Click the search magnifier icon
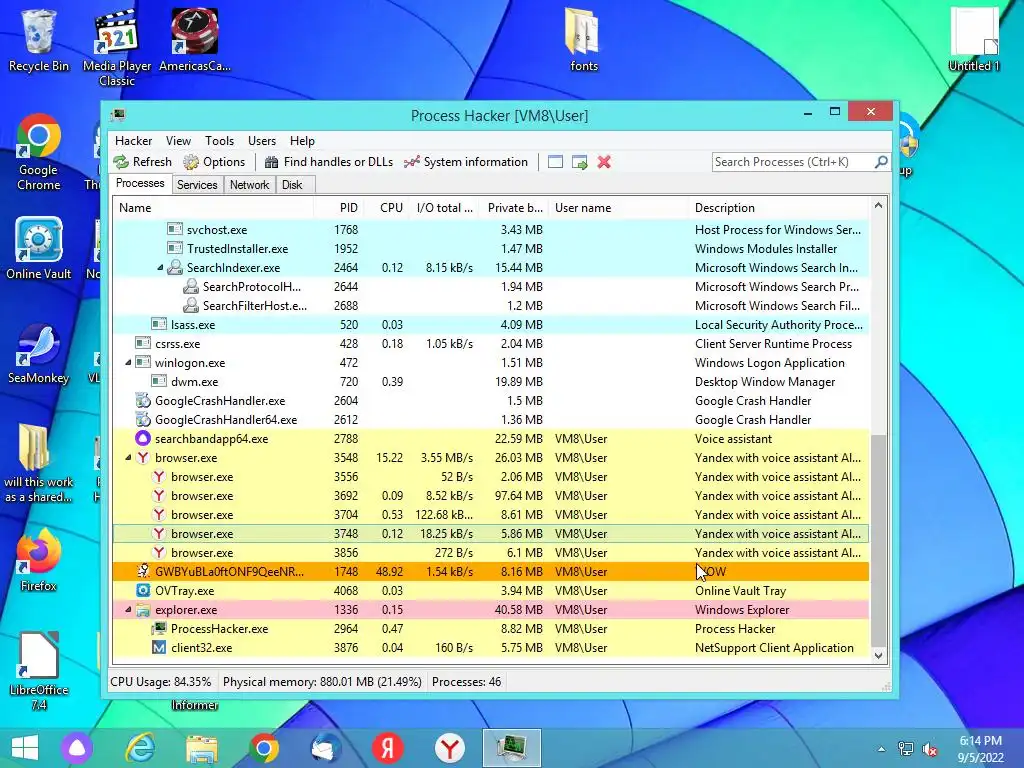 point(881,161)
